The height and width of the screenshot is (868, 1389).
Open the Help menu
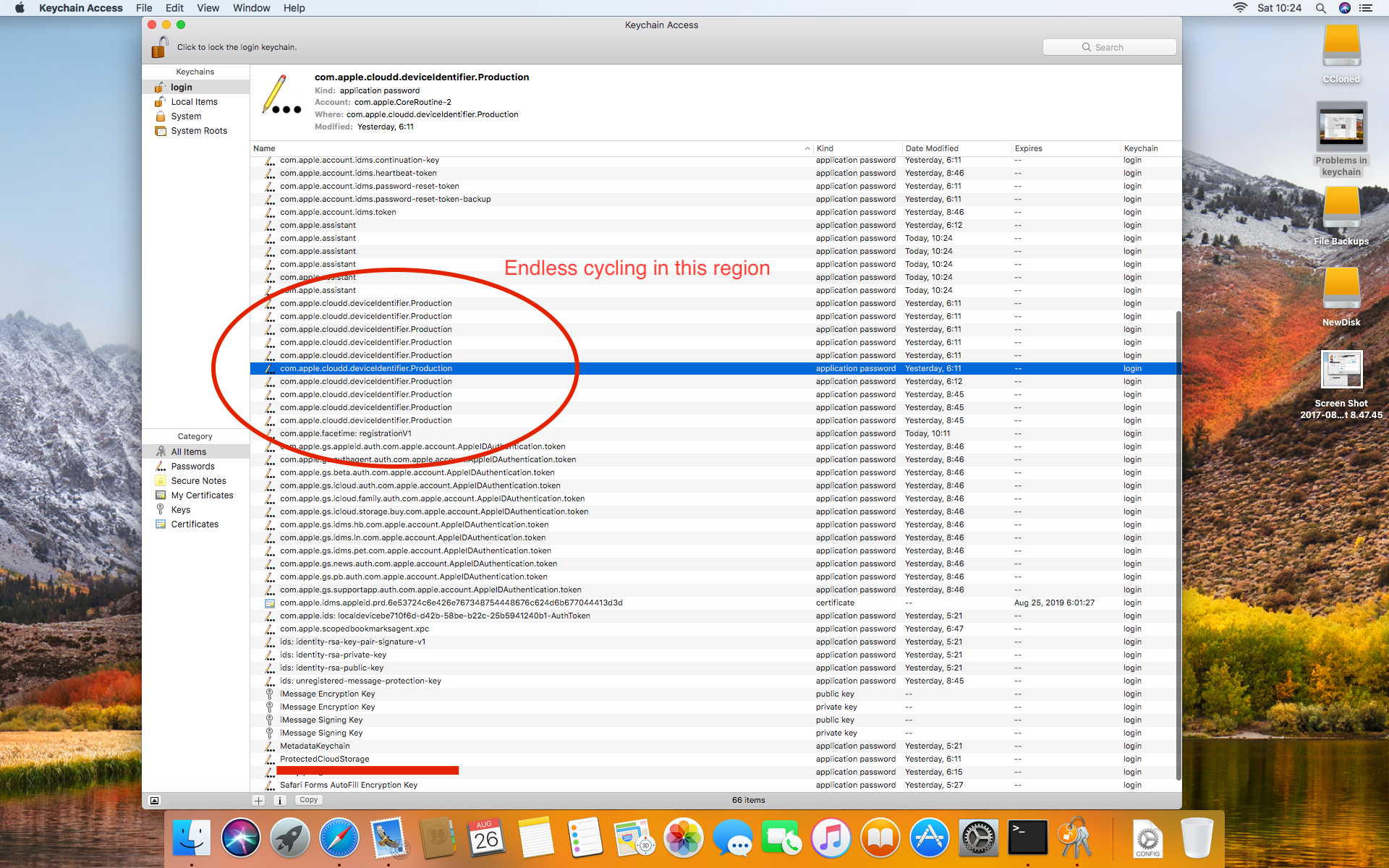[294, 8]
